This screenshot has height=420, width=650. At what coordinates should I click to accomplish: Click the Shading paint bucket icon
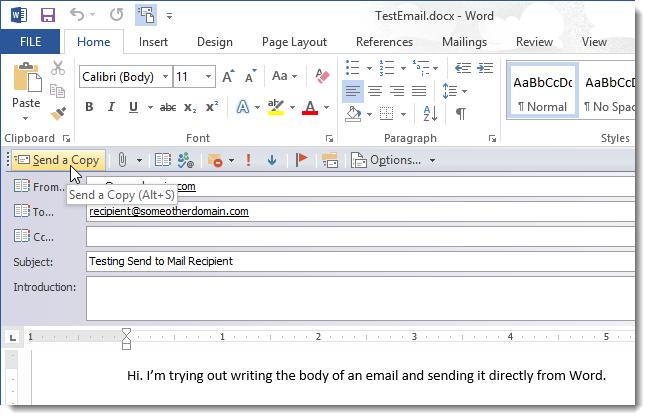tap(353, 114)
